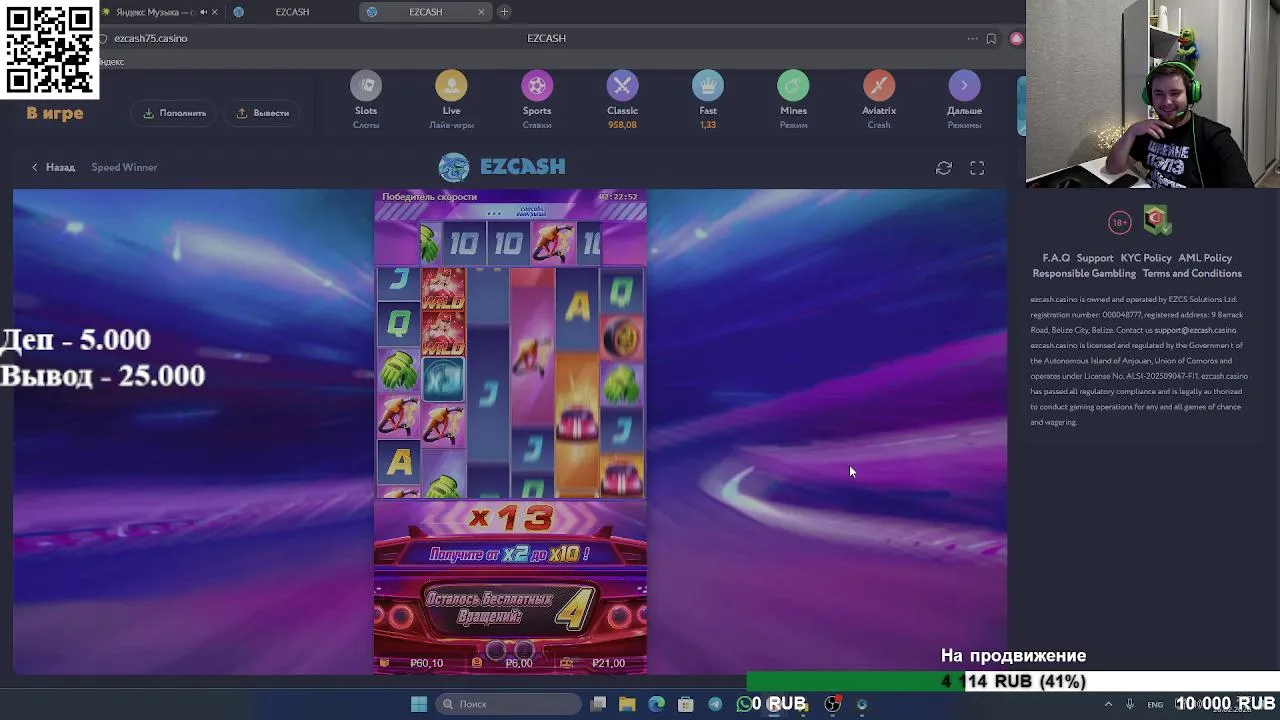Click the В игре status label
This screenshot has width=1280, height=720.
coord(55,113)
